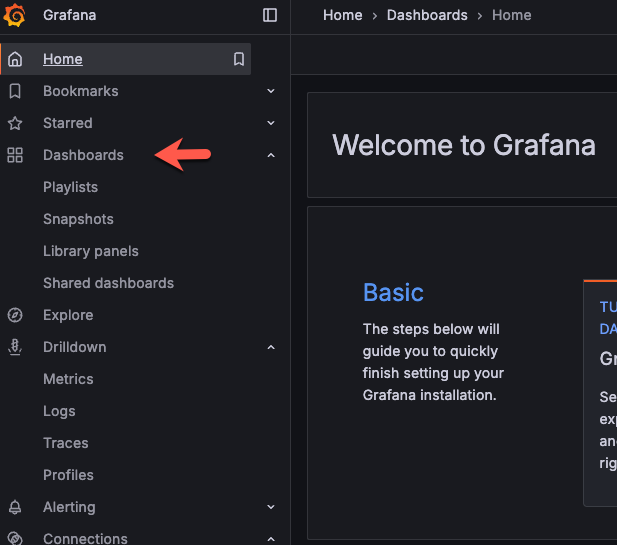Click the Home house icon
The image size is (617, 545).
coord(15,59)
